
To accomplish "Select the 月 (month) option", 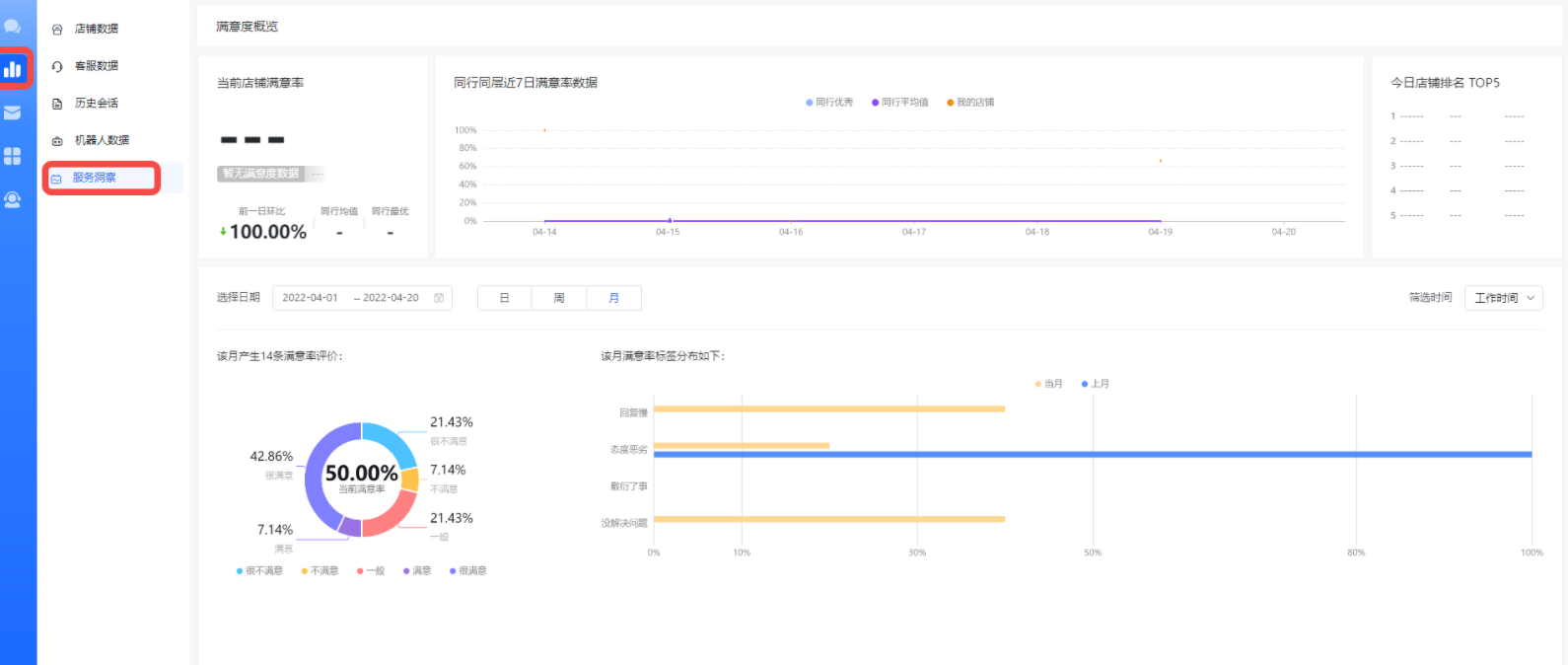I will coord(613,298).
